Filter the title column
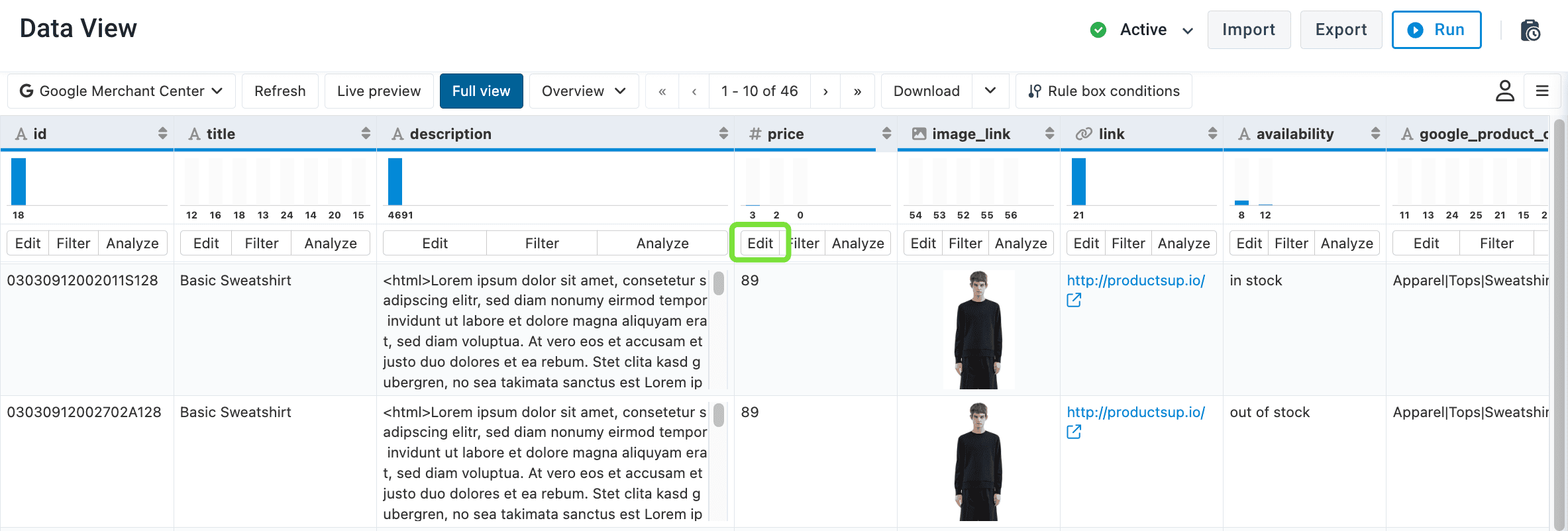This screenshot has height=531, width=1568. 262,243
